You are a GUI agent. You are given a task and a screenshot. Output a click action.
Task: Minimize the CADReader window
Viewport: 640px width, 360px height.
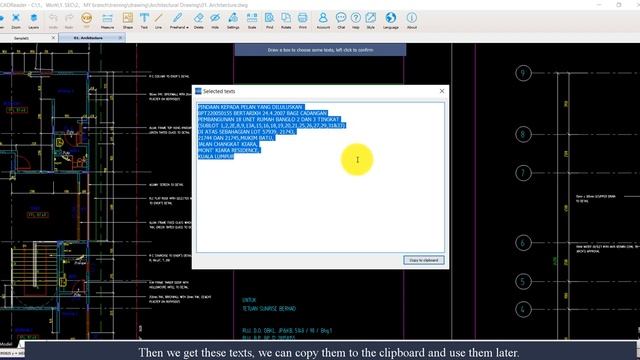tap(599, 5)
